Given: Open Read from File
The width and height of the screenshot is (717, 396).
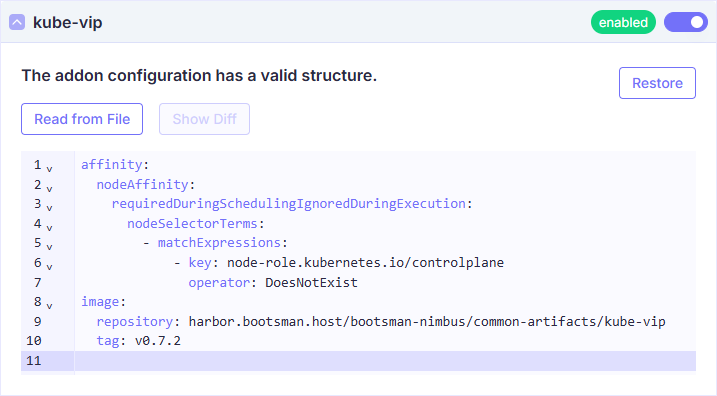Looking at the screenshot, I should 82,119.
